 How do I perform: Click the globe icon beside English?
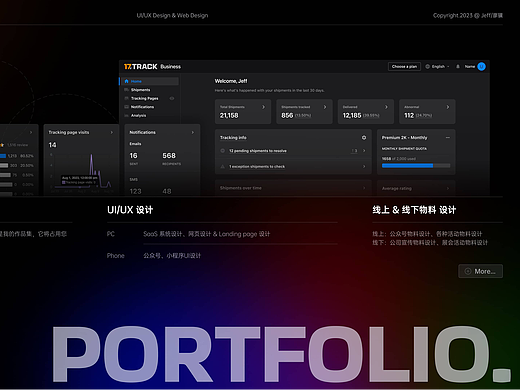click(x=427, y=67)
